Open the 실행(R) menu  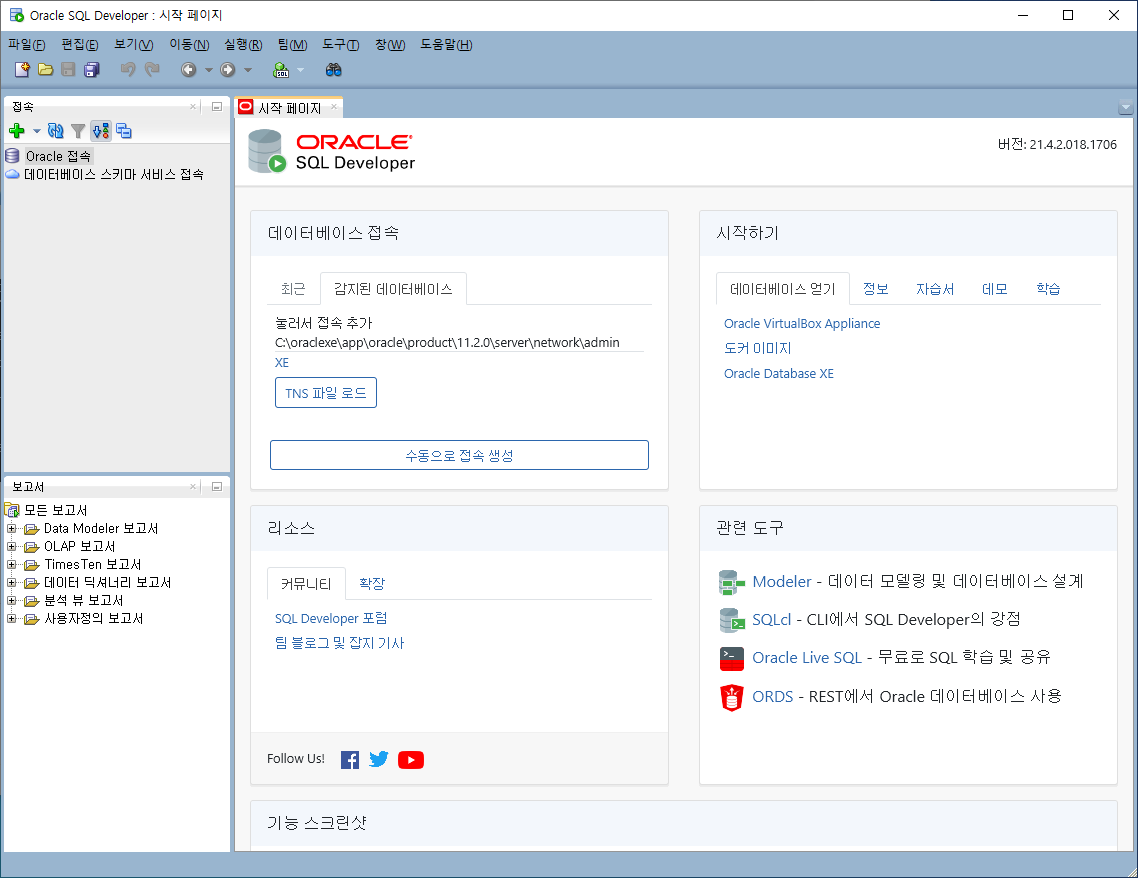[243, 45]
